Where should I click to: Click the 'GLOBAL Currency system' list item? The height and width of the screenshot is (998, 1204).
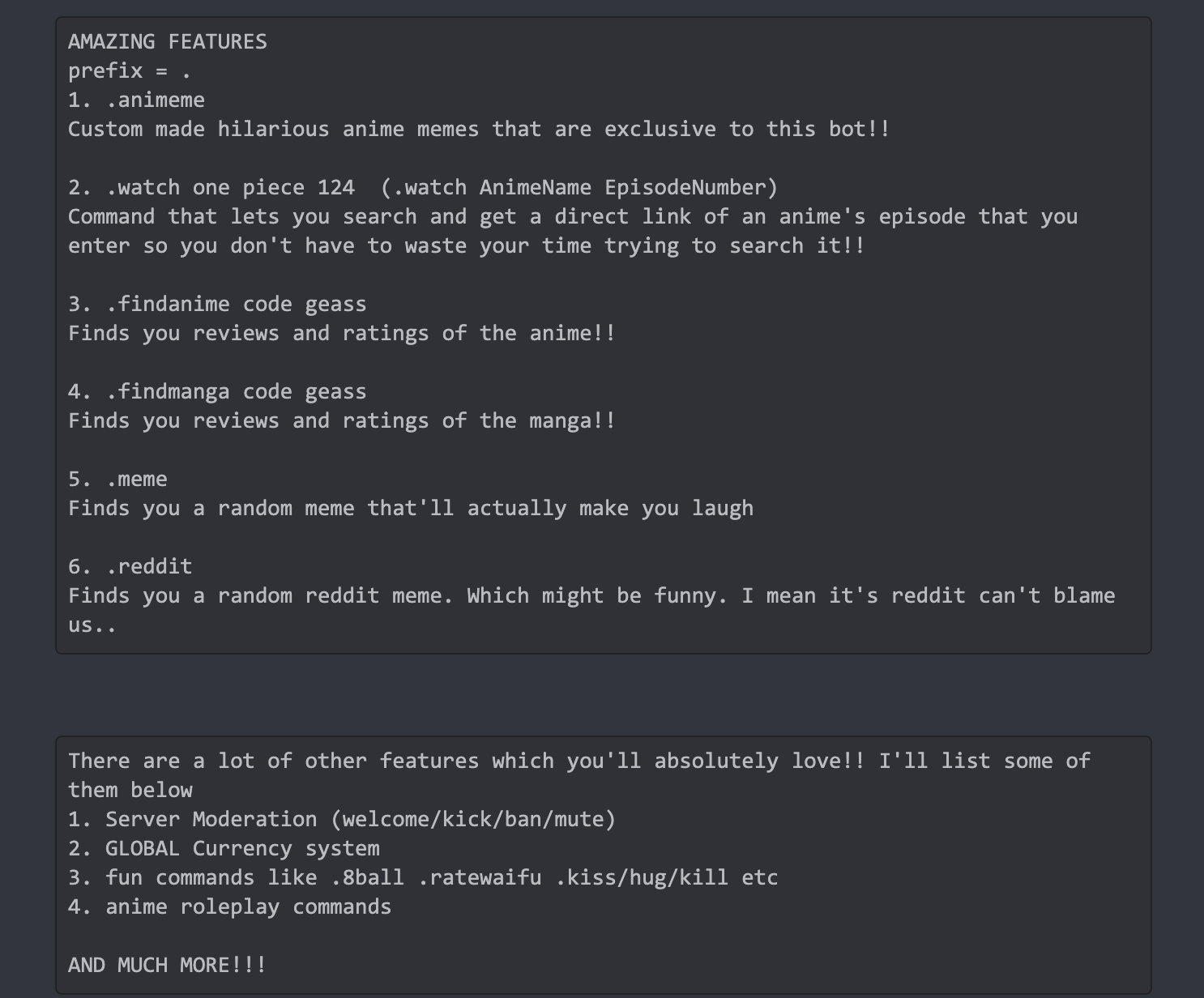coord(242,848)
